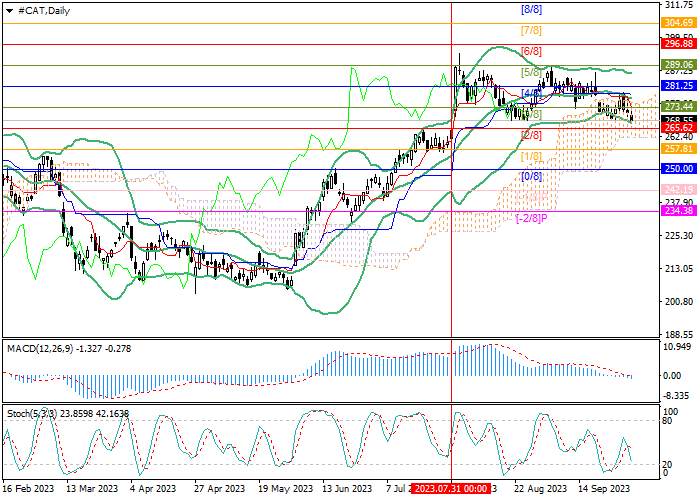Image resolution: width=700 pixels, height=500 pixels.
Task: Select the 225.30 price scale value
Action: click(x=679, y=236)
